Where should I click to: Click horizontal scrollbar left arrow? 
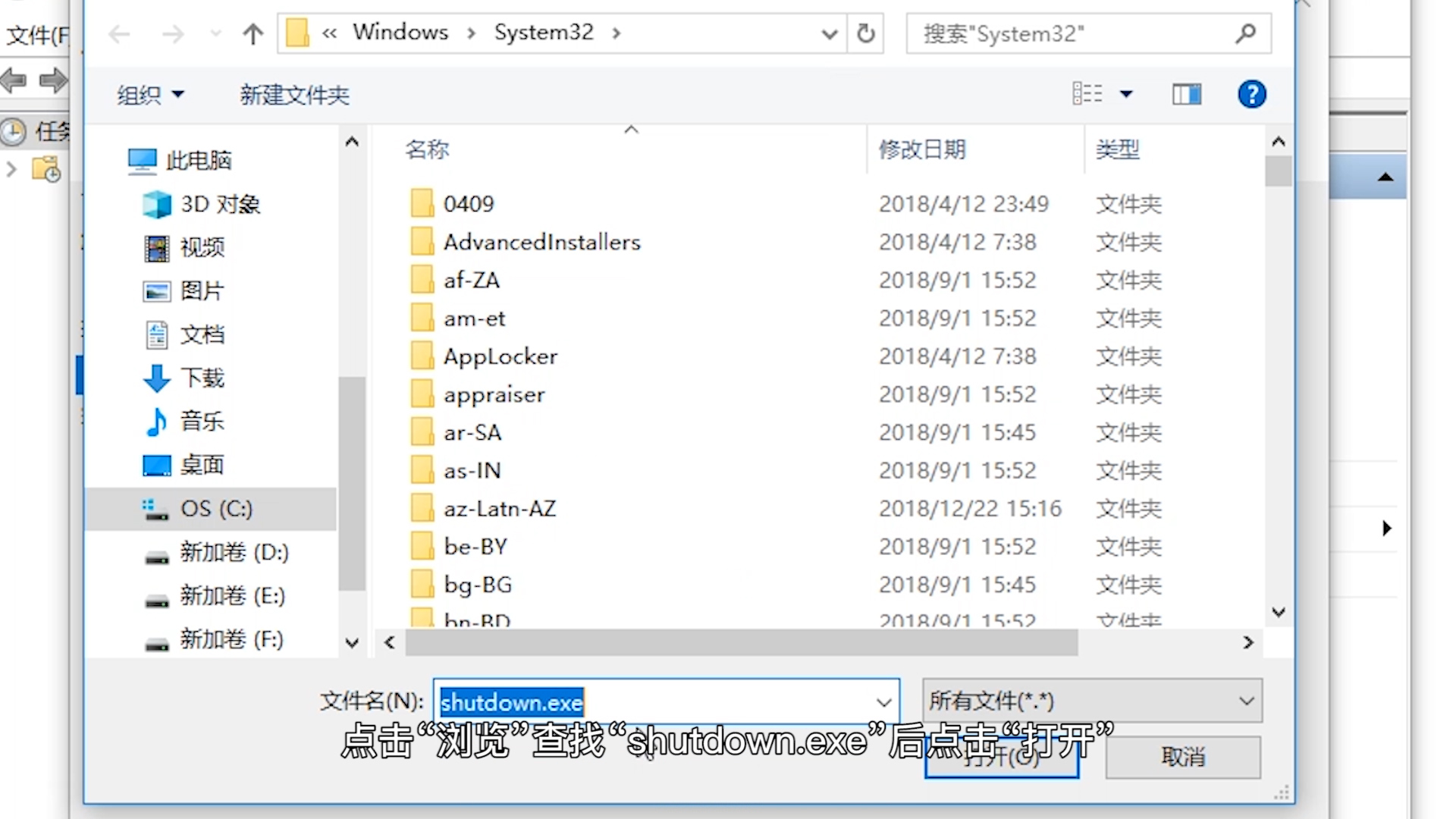390,642
